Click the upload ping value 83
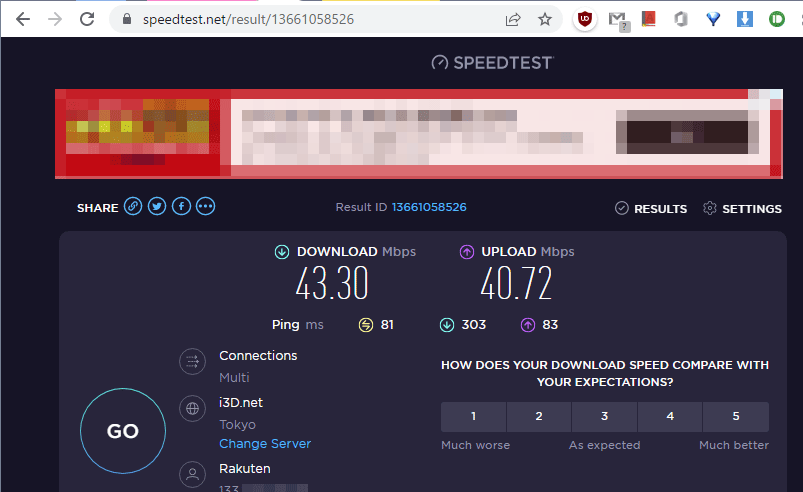This screenshot has width=803, height=492. pos(550,325)
